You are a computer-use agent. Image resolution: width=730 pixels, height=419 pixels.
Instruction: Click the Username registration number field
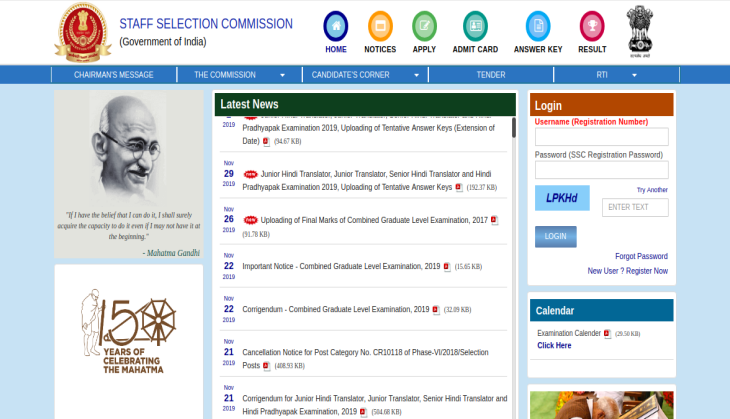click(x=602, y=137)
